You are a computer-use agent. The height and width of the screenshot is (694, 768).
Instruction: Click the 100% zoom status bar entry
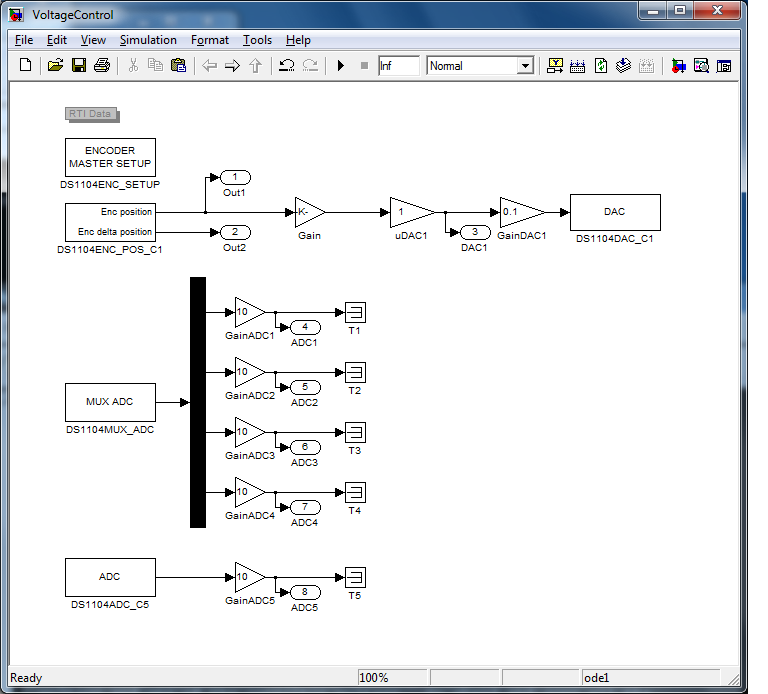[392, 677]
